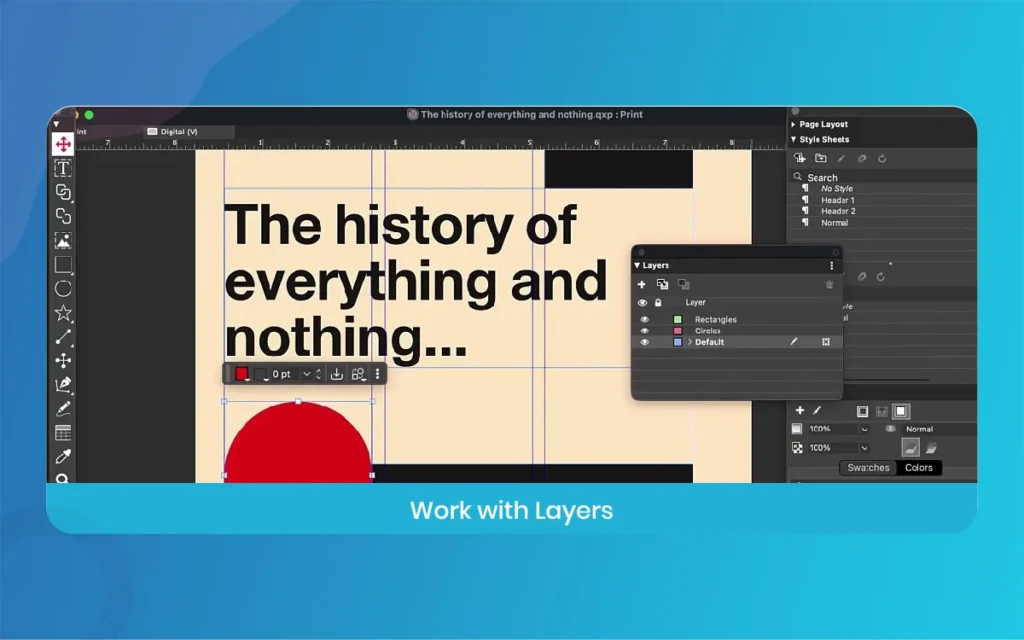Select the Eyedropper tool
The image size is (1024, 640).
click(63, 456)
